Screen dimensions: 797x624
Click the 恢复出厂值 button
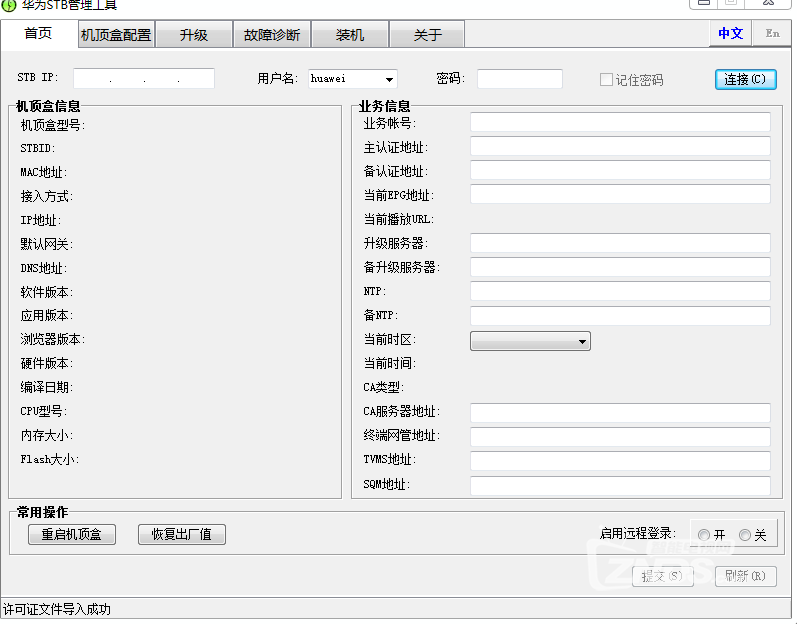point(181,535)
